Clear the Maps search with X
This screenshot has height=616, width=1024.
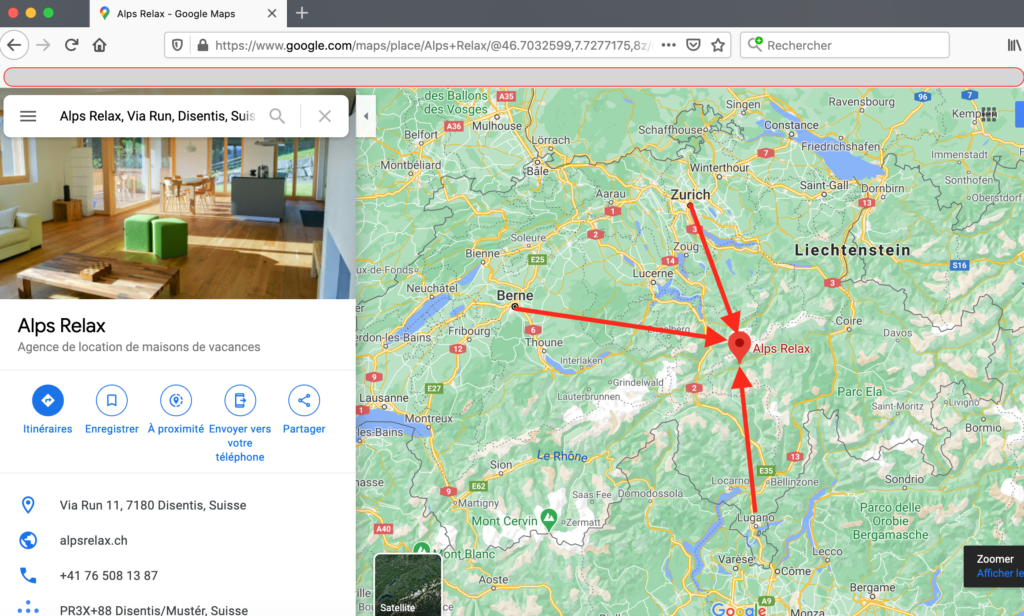pos(325,116)
